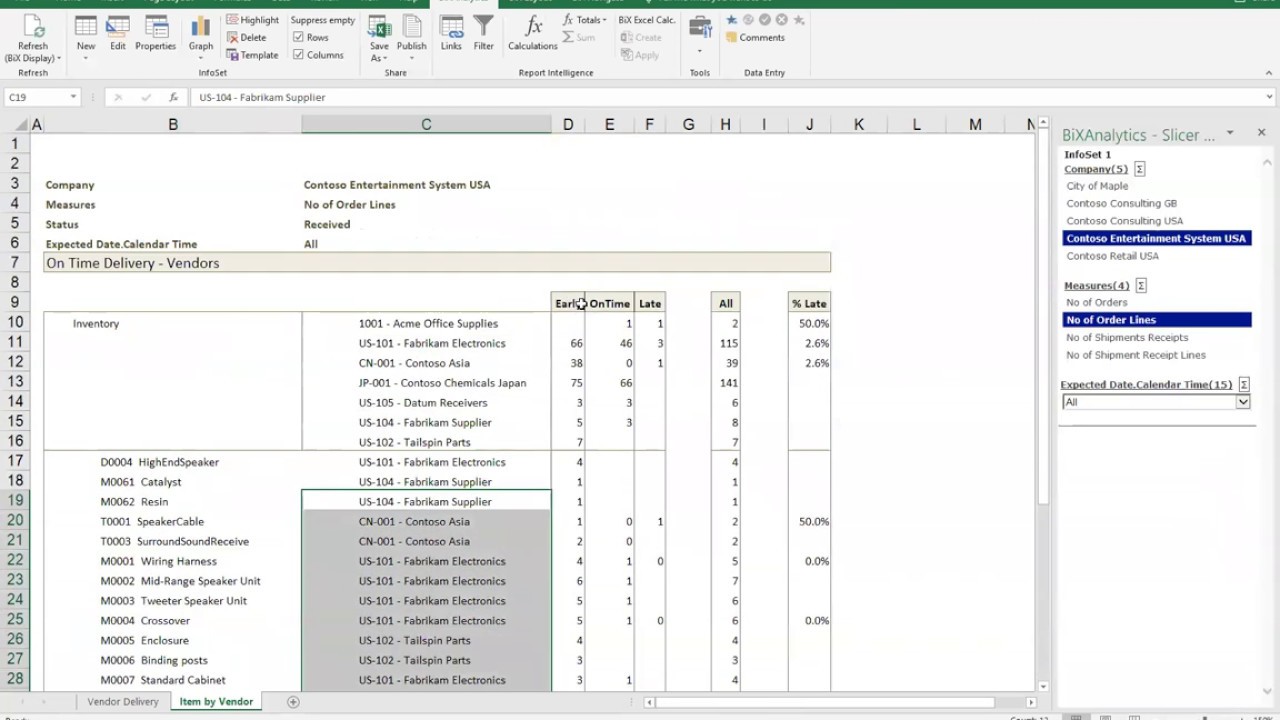Switch to the Vendor Delivery sheet tab
This screenshot has height=720, width=1280.
click(123, 702)
